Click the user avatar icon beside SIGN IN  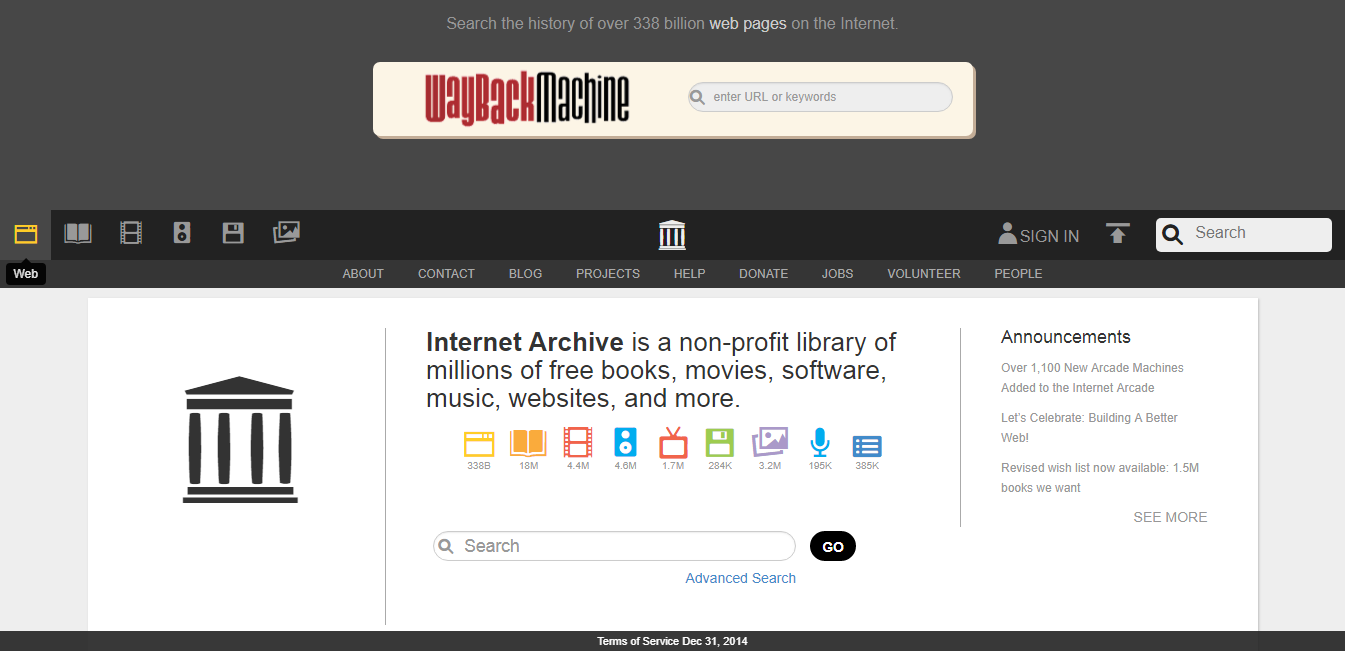(1007, 233)
